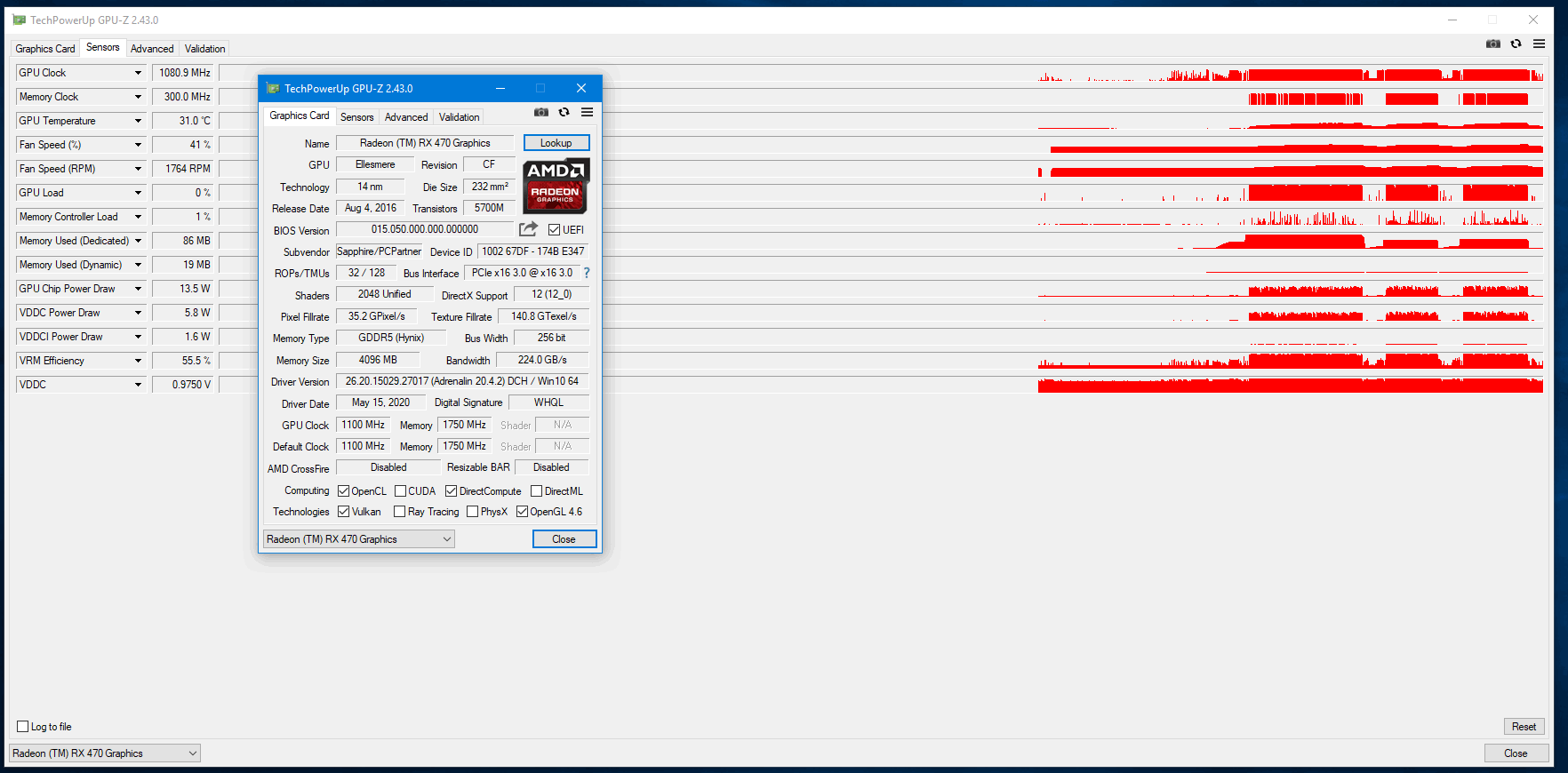Open the Fan Speed (RPM) sensor dropdown

pyautogui.click(x=138, y=169)
